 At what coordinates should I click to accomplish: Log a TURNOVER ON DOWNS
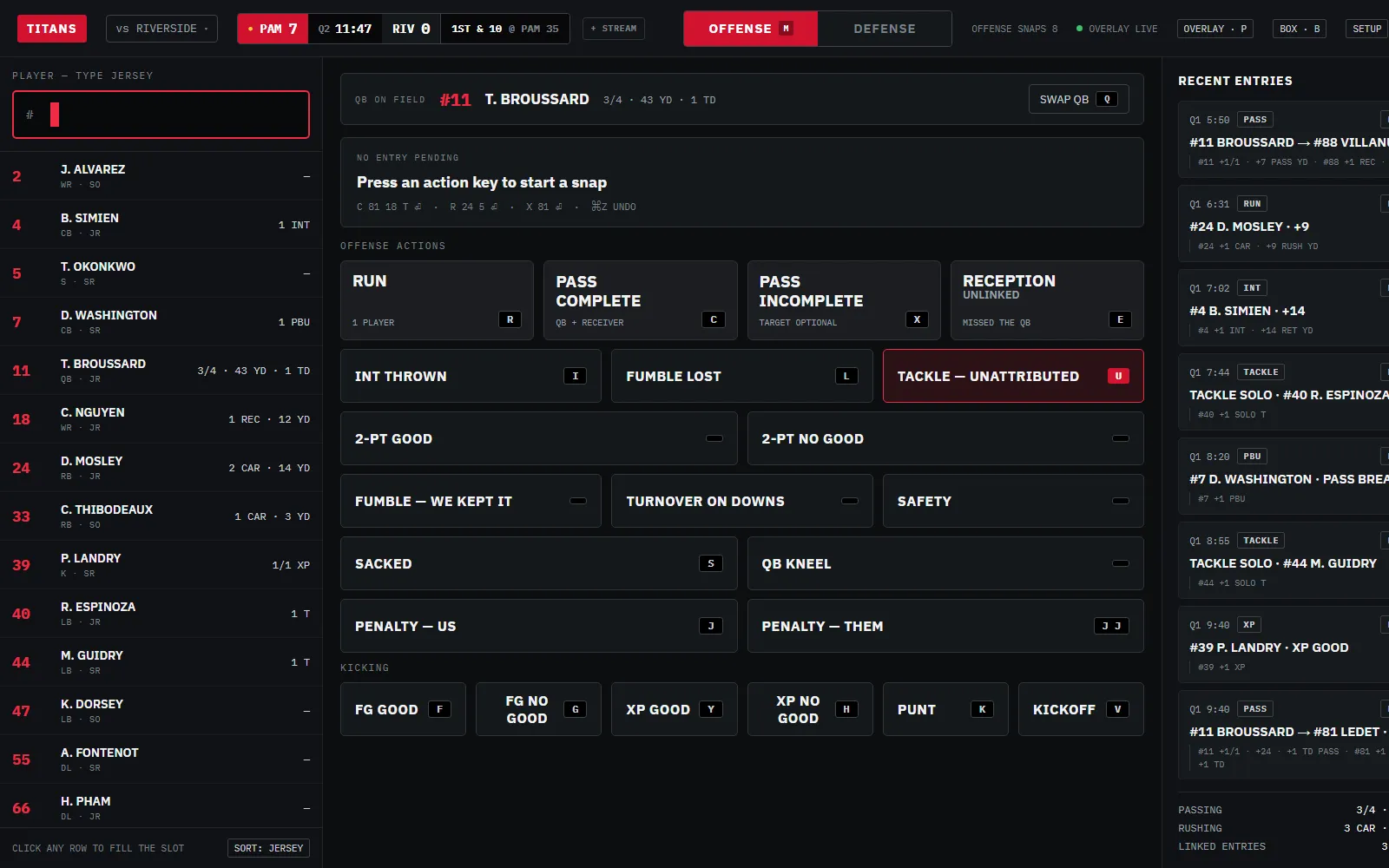click(742, 501)
